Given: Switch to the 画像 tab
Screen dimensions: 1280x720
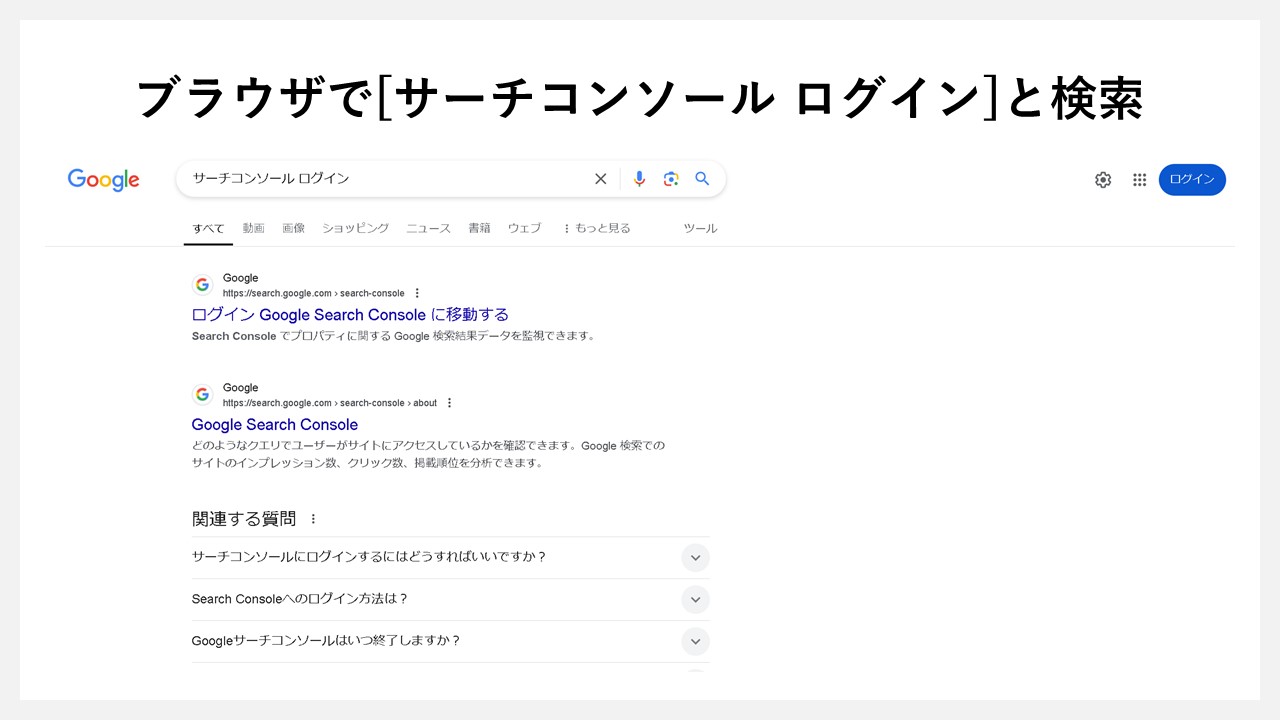Looking at the screenshot, I should click(x=294, y=227).
